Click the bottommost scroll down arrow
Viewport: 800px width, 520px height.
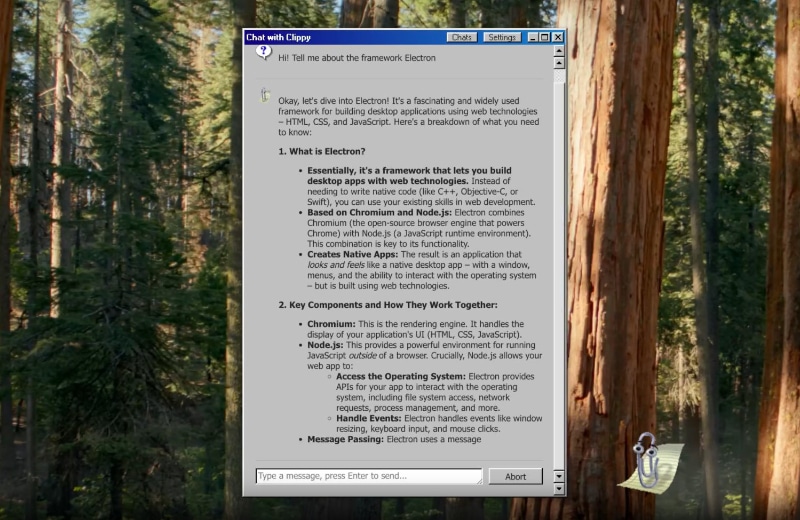click(x=558, y=487)
